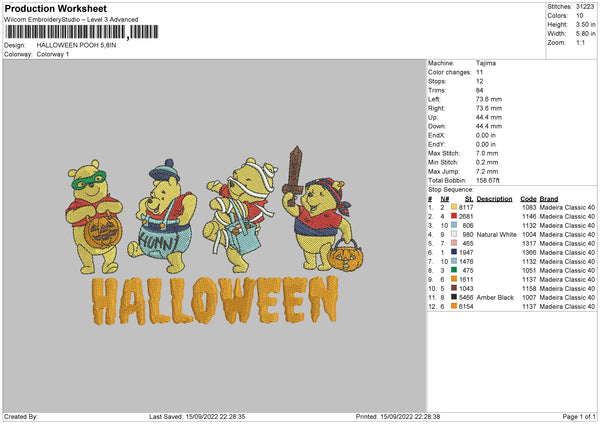Screen dimensions: 600x424
Task: Select the Amber Black color swatch
Action: pos(455,298)
